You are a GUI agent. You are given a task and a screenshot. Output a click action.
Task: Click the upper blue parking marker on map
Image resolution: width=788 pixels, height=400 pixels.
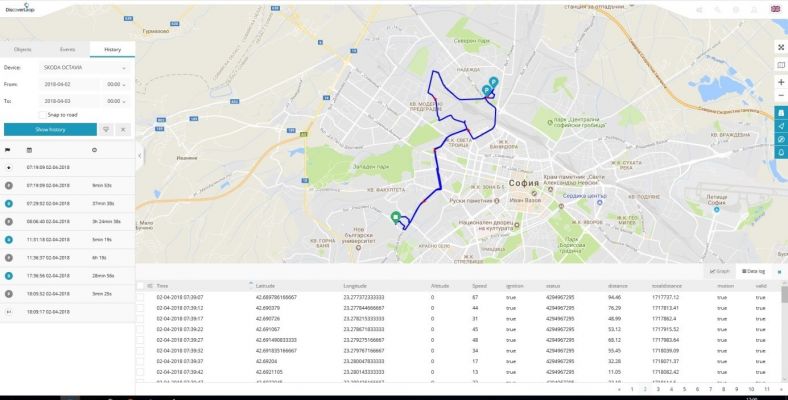[494, 82]
